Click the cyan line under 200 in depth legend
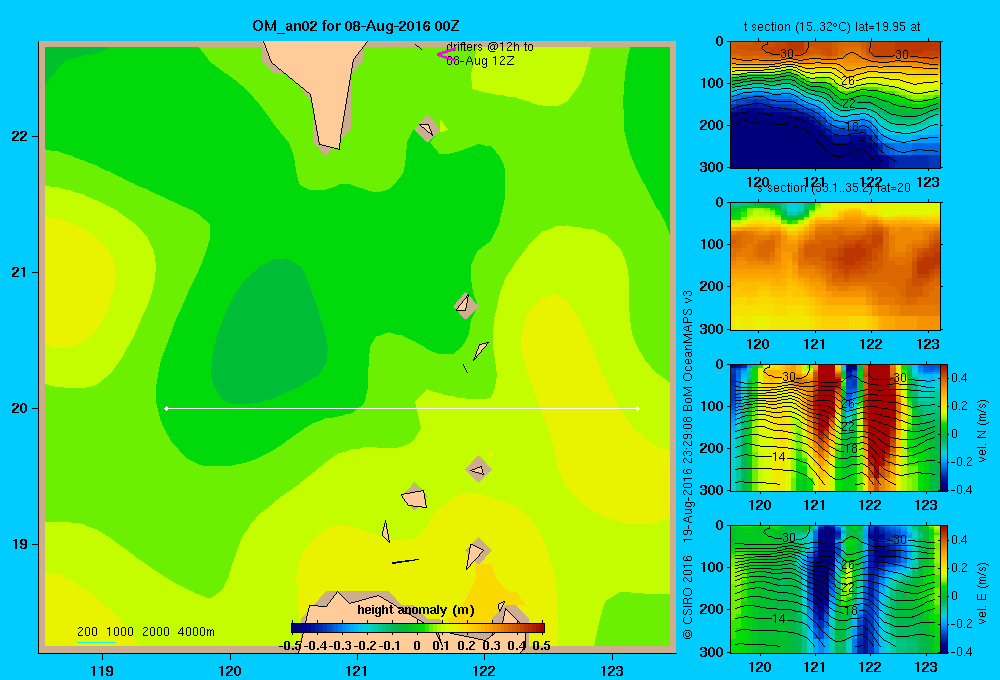 click(96, 642)
